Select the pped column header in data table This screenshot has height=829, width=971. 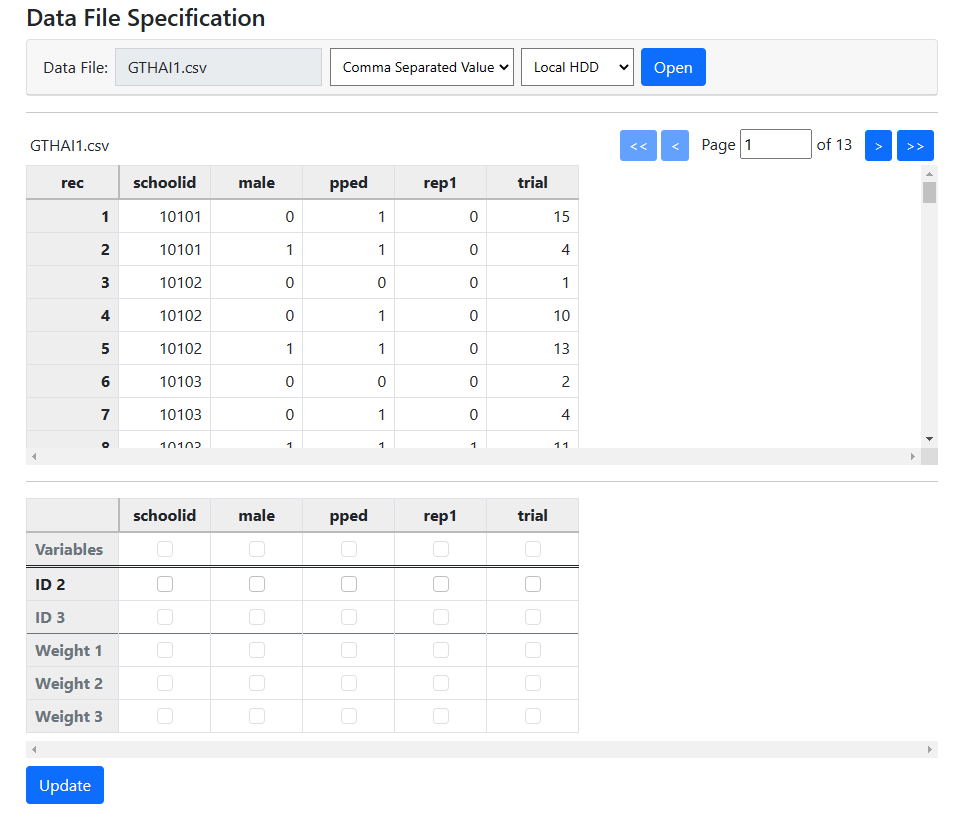349,182
